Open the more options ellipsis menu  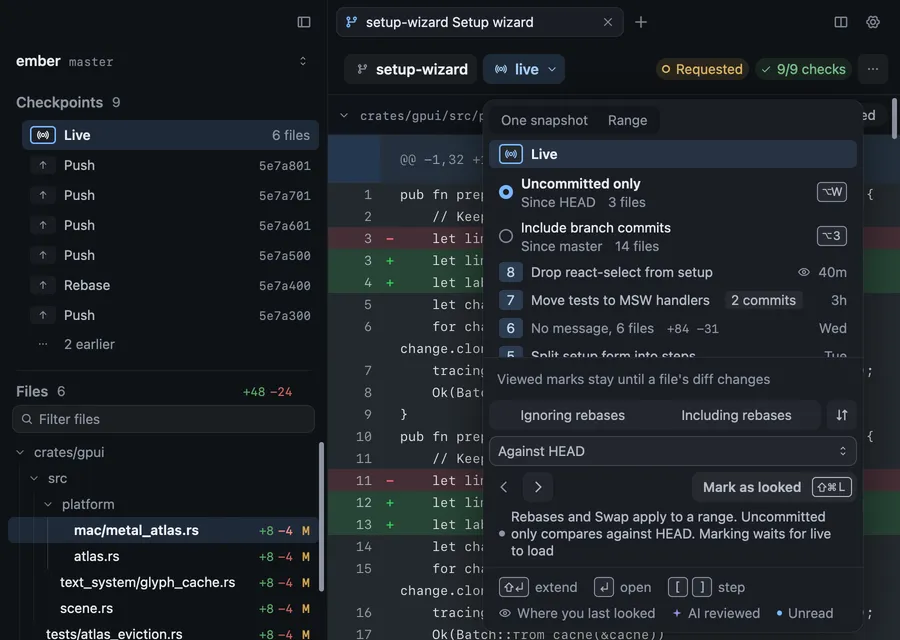coord(872,69)
